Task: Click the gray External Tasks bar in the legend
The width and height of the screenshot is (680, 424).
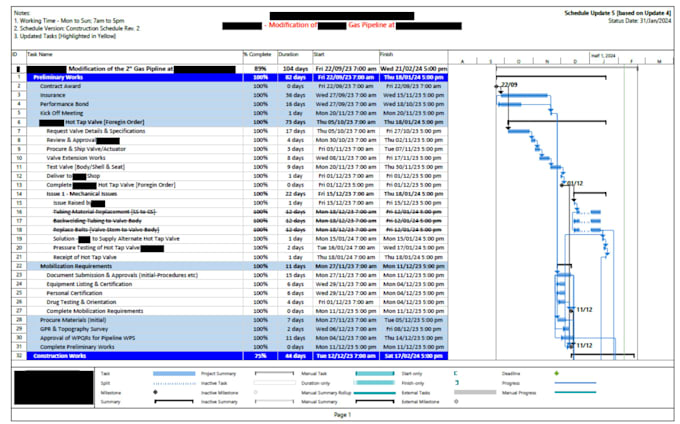Action: coord(475,392)
